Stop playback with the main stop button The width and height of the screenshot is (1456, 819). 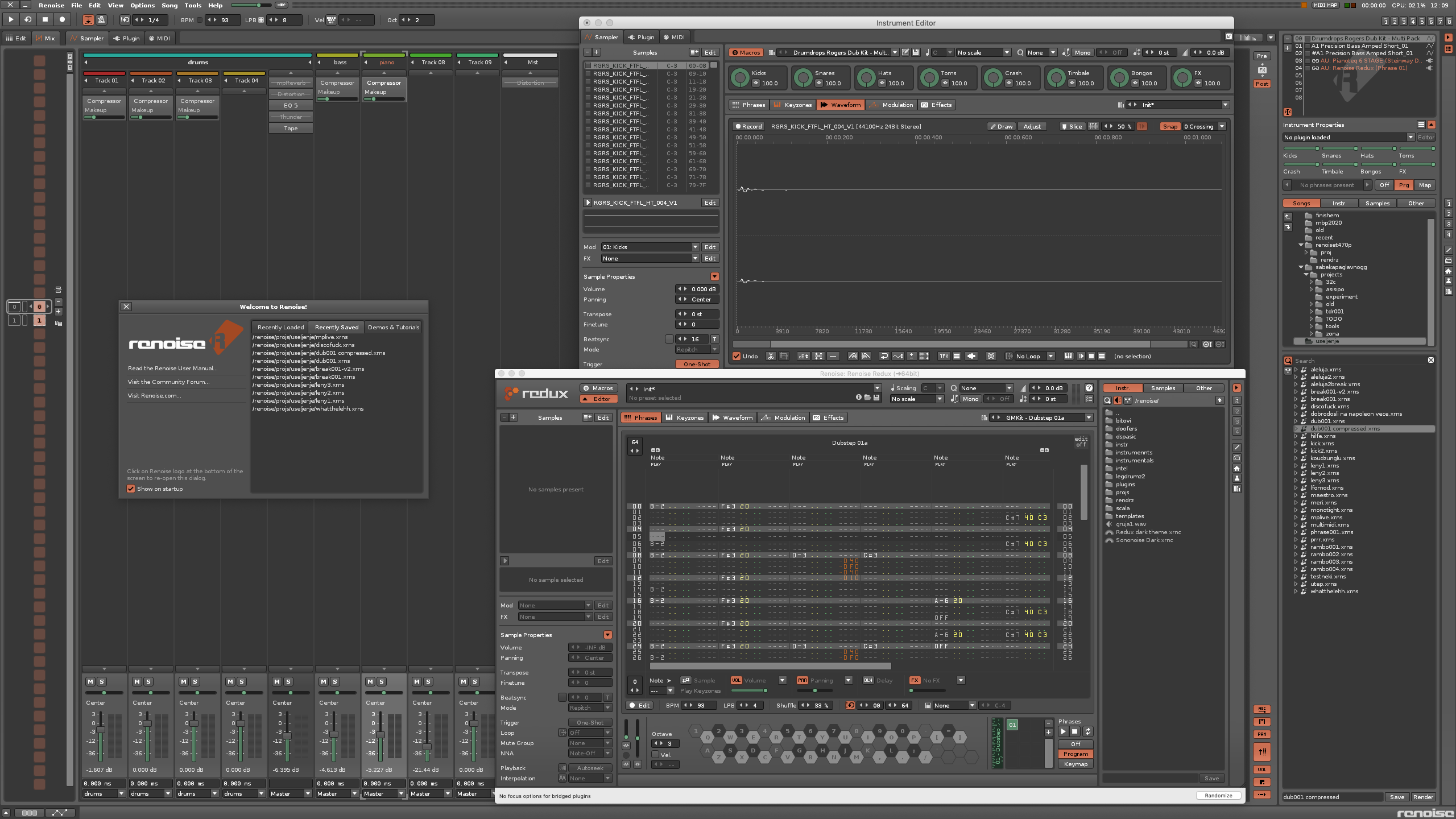click(x=45, y=19)
